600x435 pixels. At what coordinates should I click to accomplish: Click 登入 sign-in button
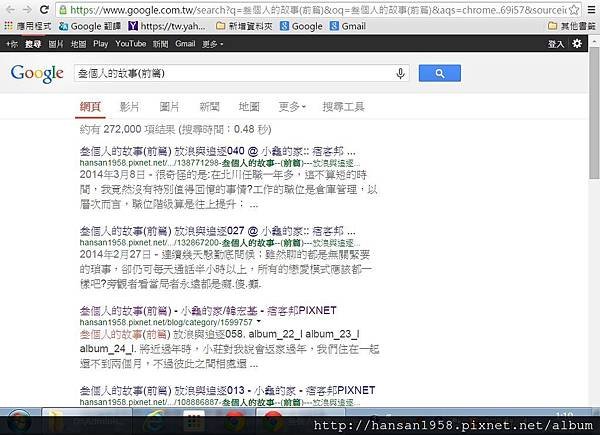556,44
